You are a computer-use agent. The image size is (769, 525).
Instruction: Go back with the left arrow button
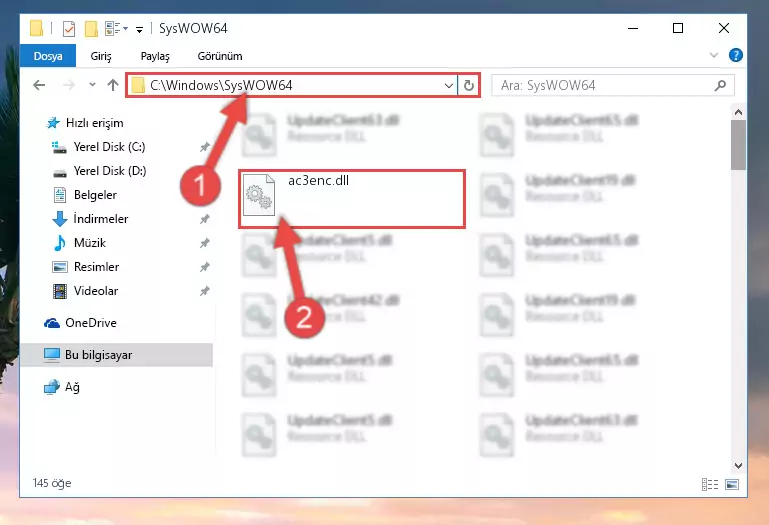point(39,85)
